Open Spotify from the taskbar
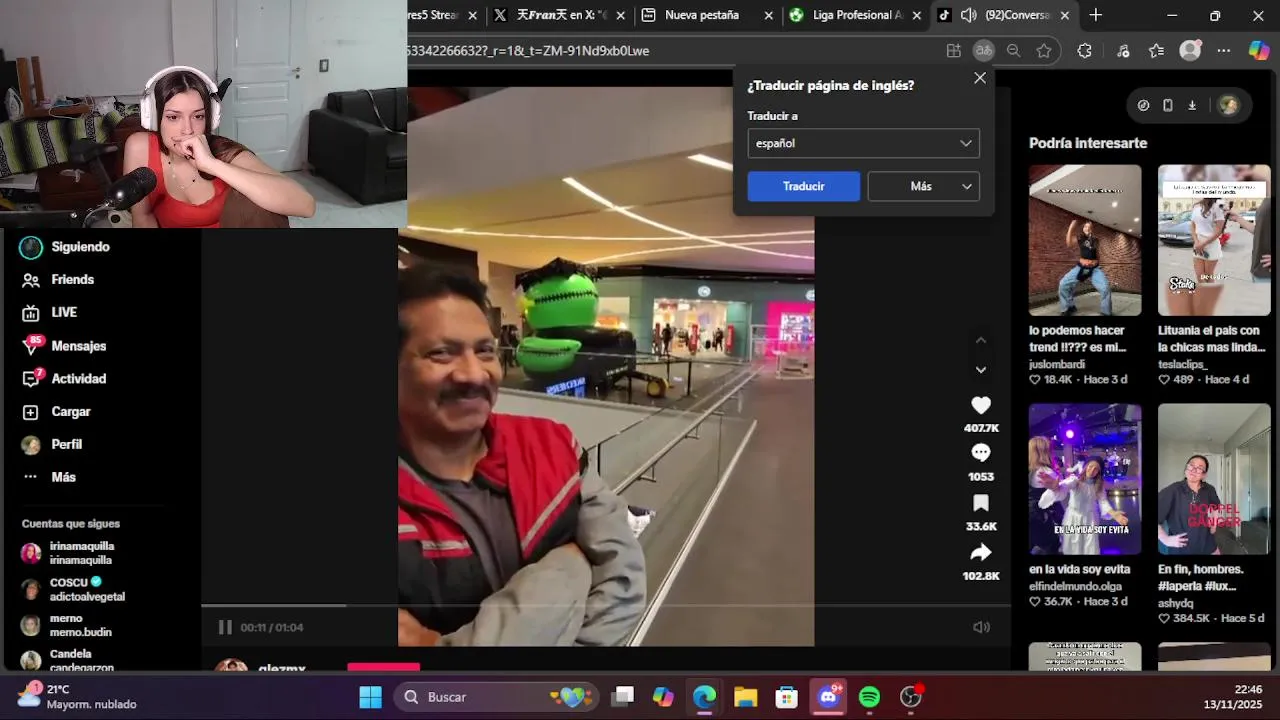 [869, 697]
